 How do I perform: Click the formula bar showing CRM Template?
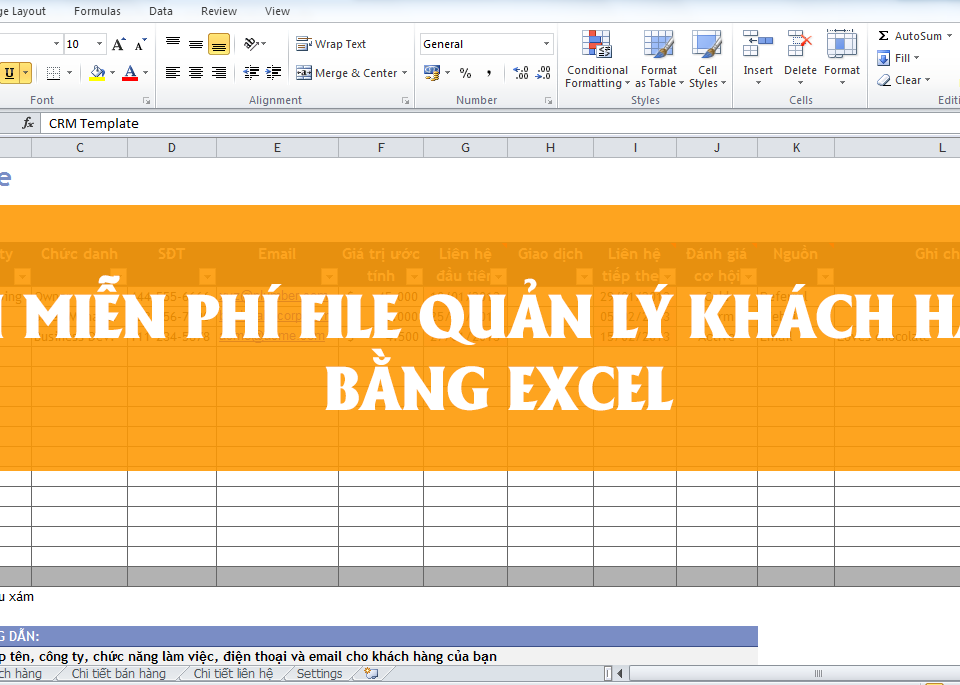(x=500, y=124)
